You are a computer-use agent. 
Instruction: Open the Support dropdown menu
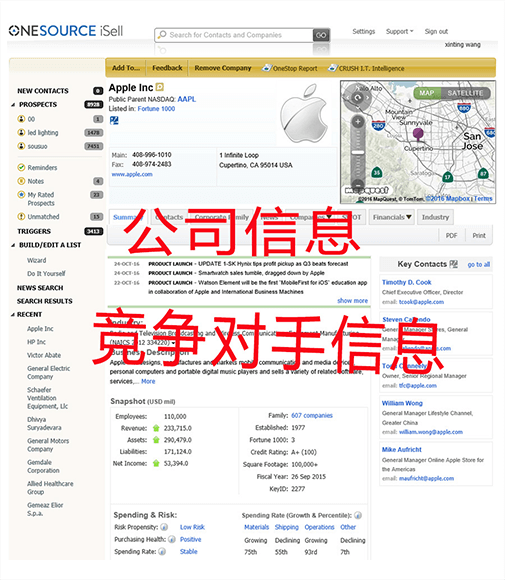(x=400, y=31)
